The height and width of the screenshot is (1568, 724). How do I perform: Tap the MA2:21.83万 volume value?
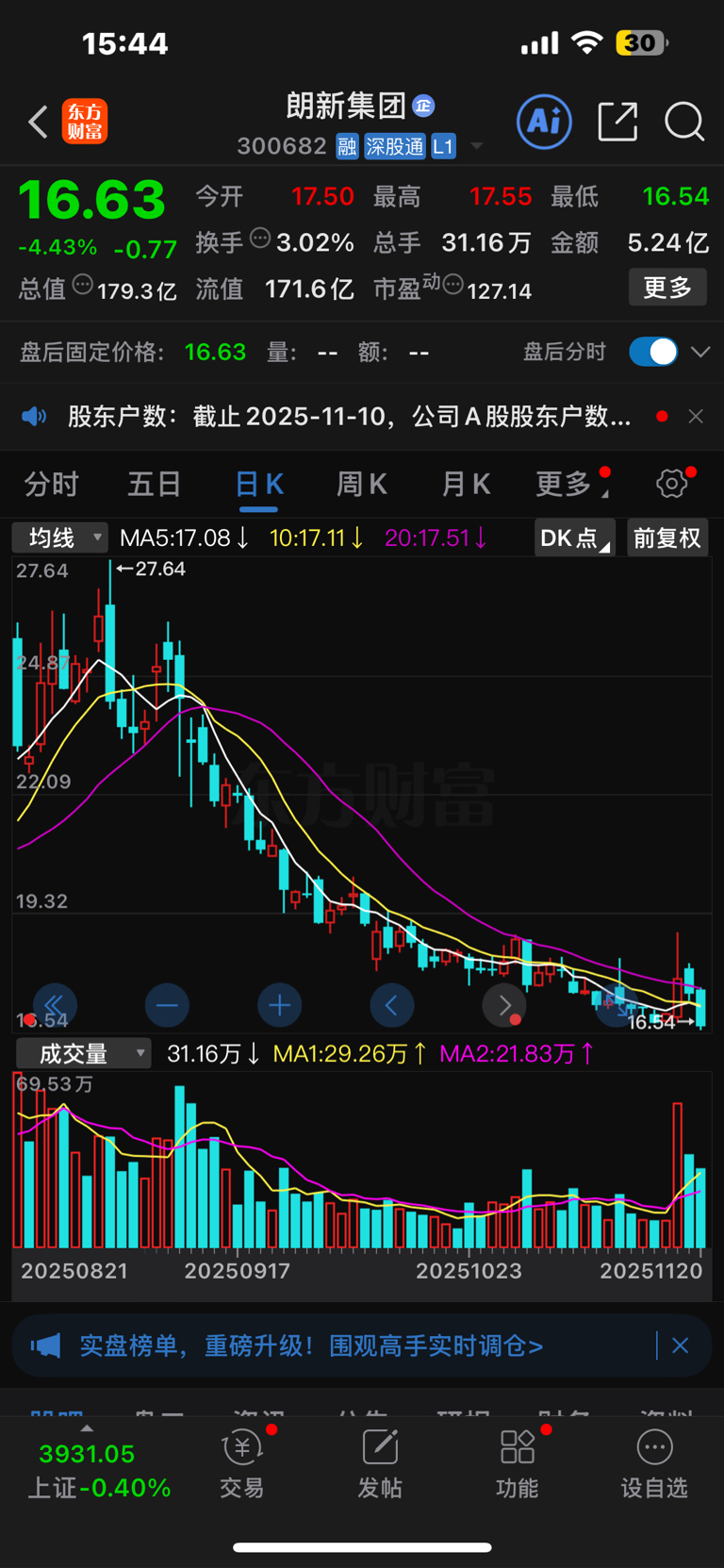coord(517,1053)
